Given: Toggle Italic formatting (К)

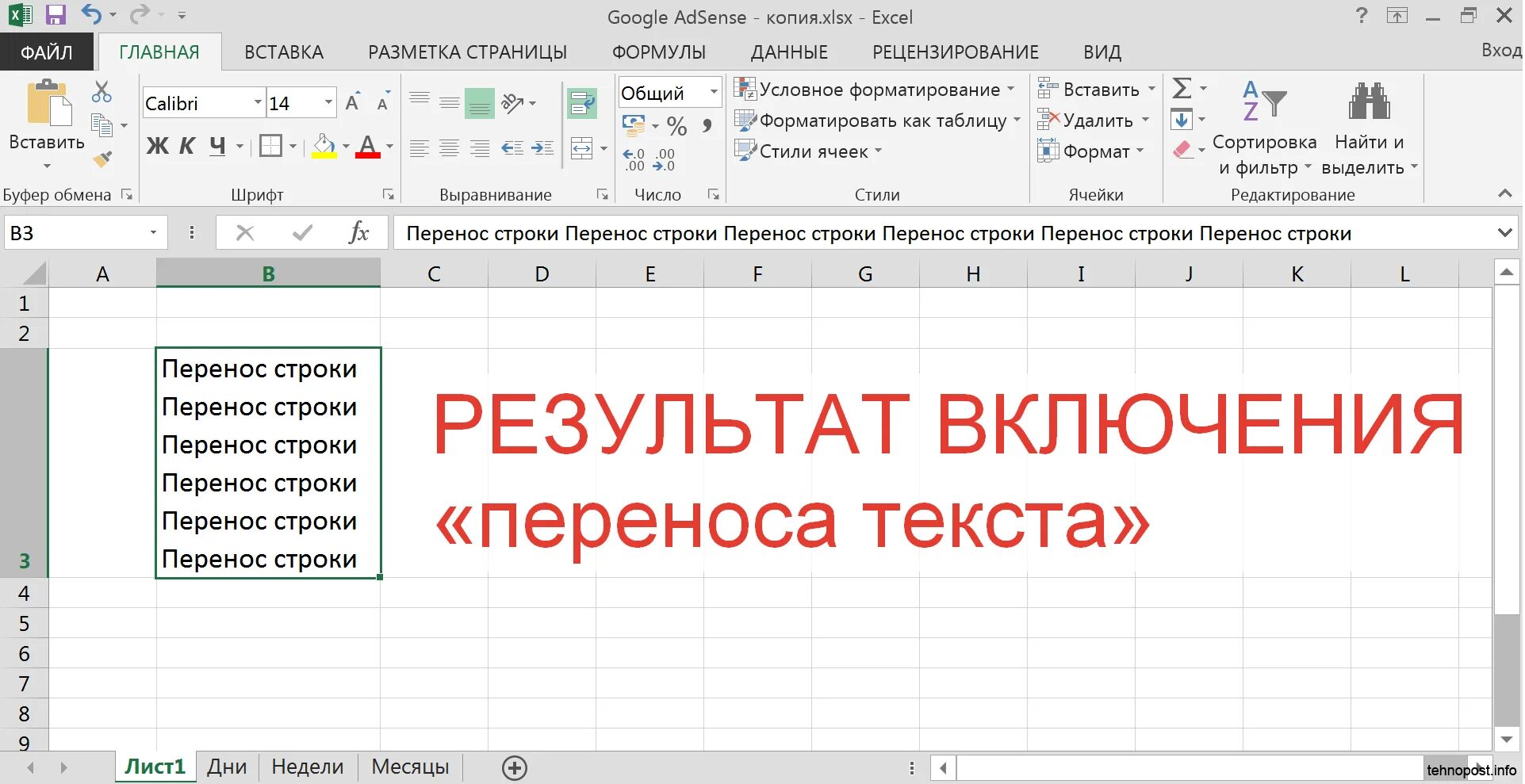Looking at the screenshot, I should (187, 146).
